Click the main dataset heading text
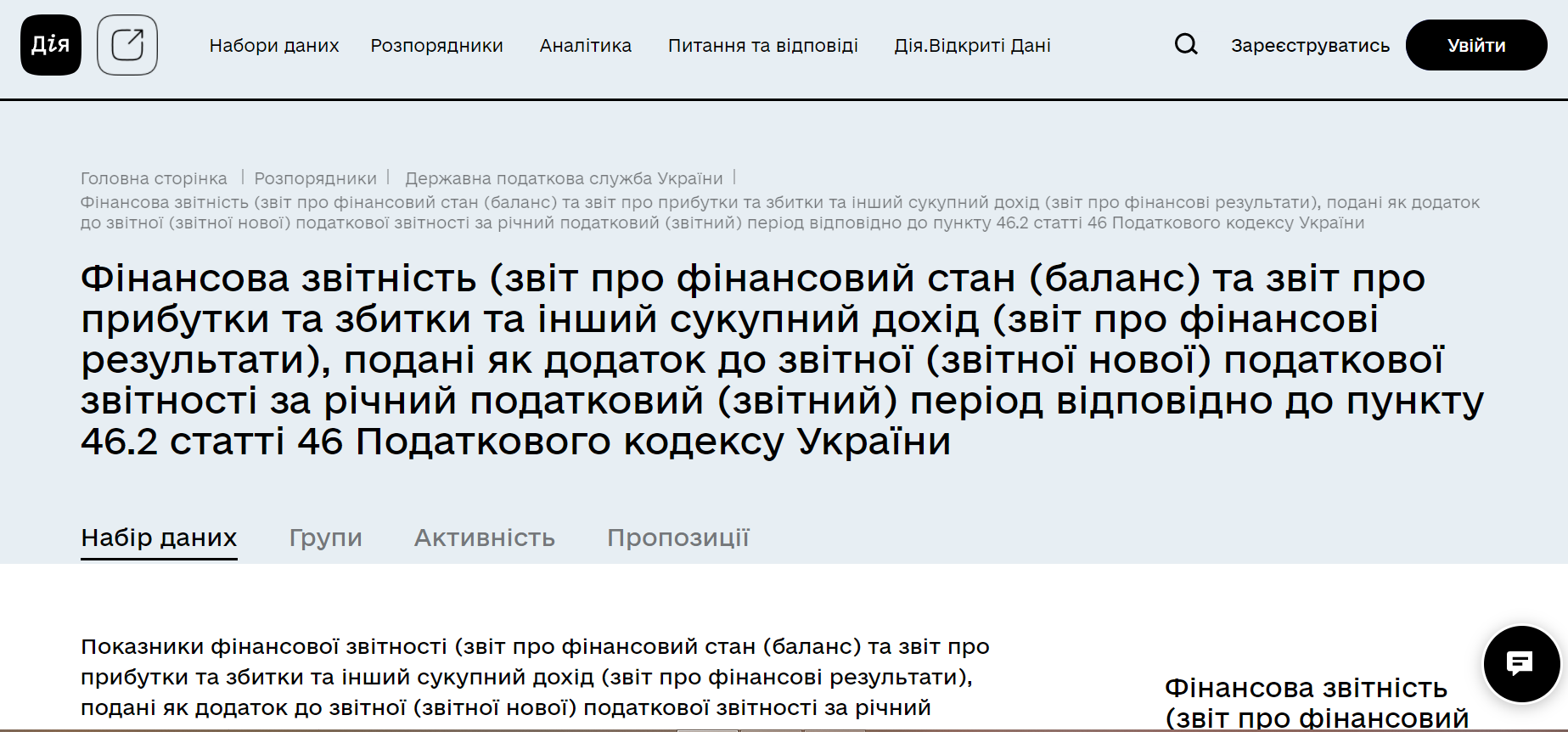 (782, 359)
